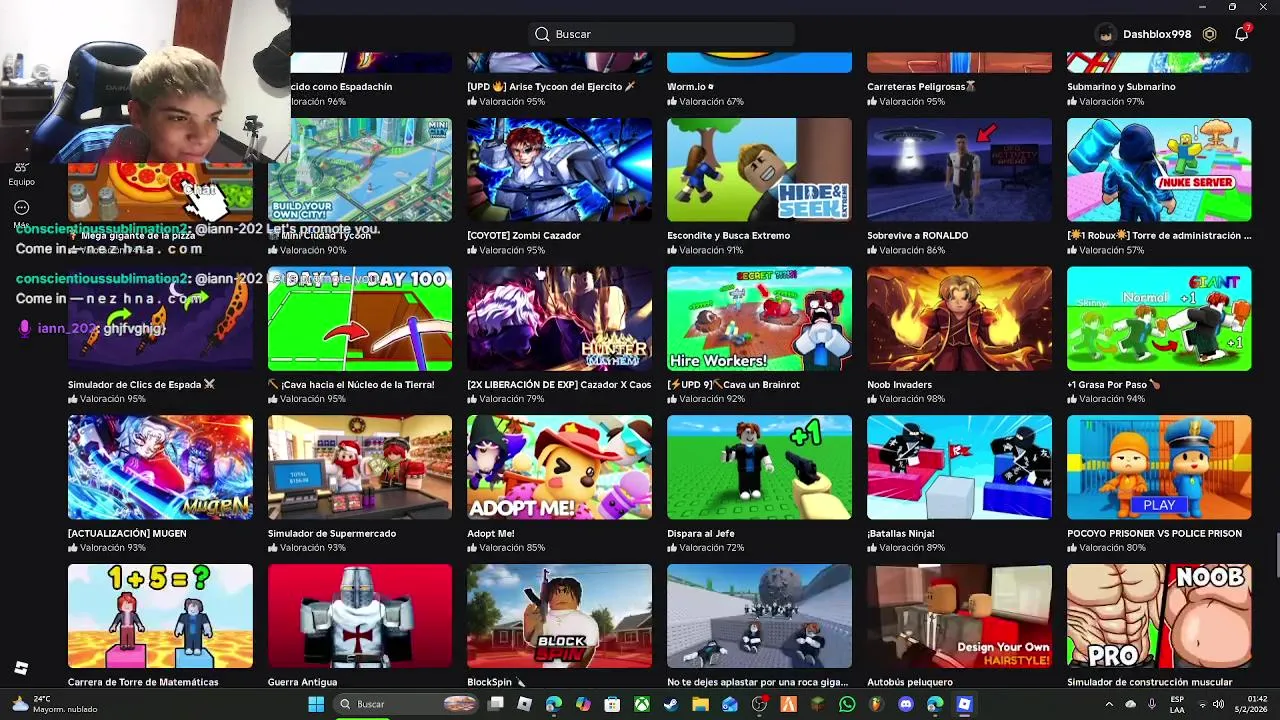Open the Sobrevive a RONALDO thumbnail
1280x720 pixels.
pyautogui.click(x=959, y=170)
